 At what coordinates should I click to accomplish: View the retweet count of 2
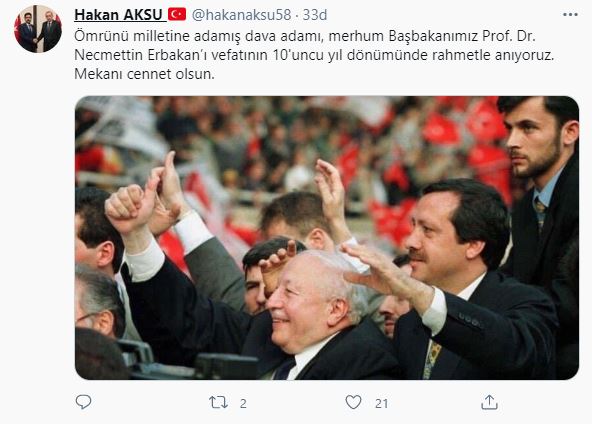243,404
